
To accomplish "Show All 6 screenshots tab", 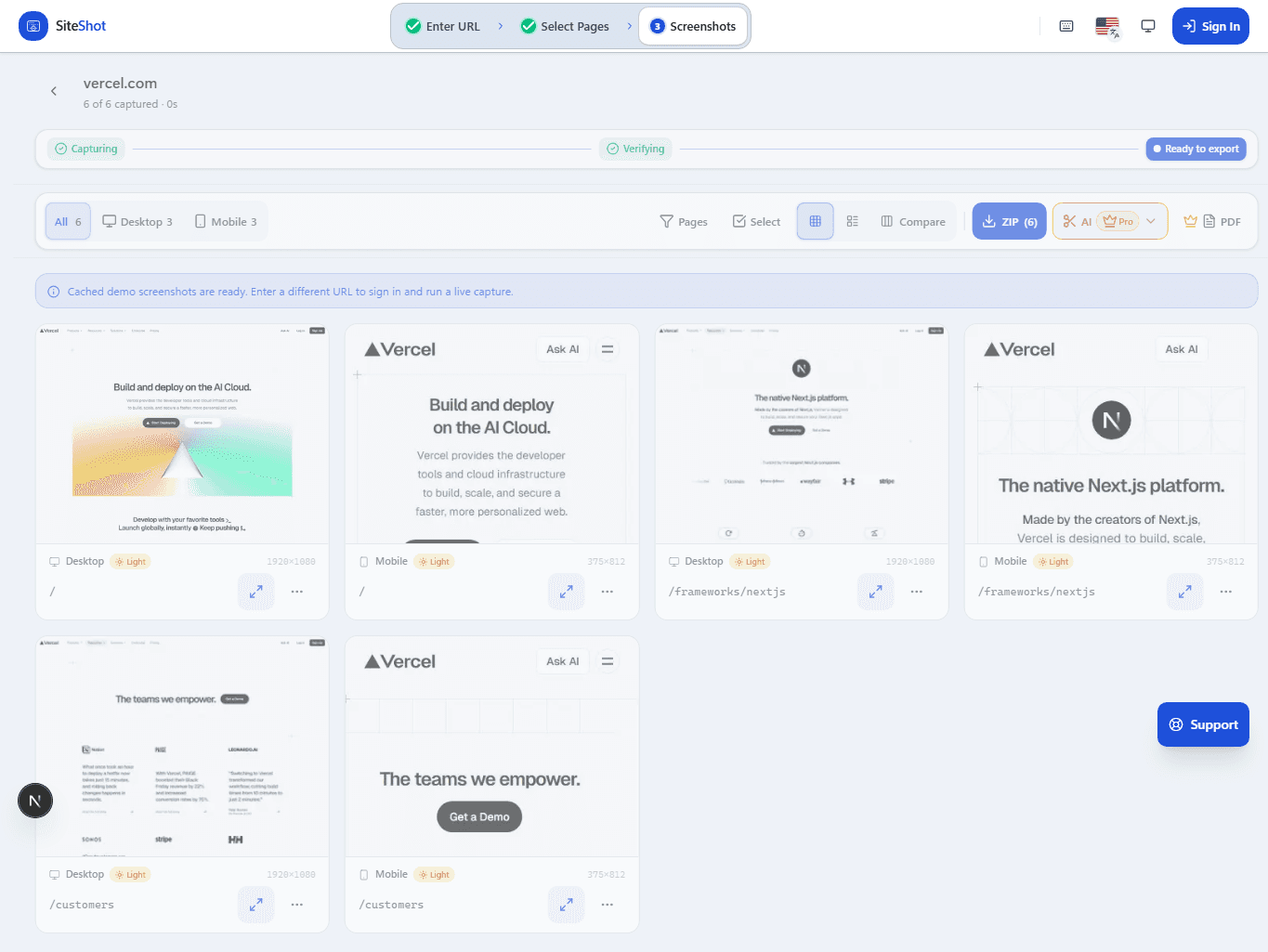I will tap(68, 221).
